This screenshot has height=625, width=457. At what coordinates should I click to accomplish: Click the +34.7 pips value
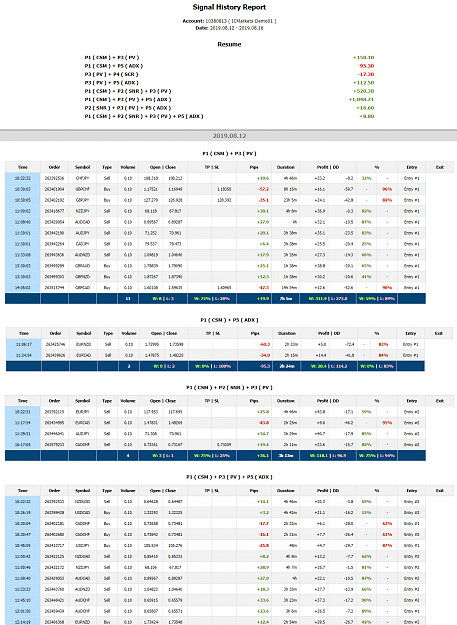pos(263,434)
